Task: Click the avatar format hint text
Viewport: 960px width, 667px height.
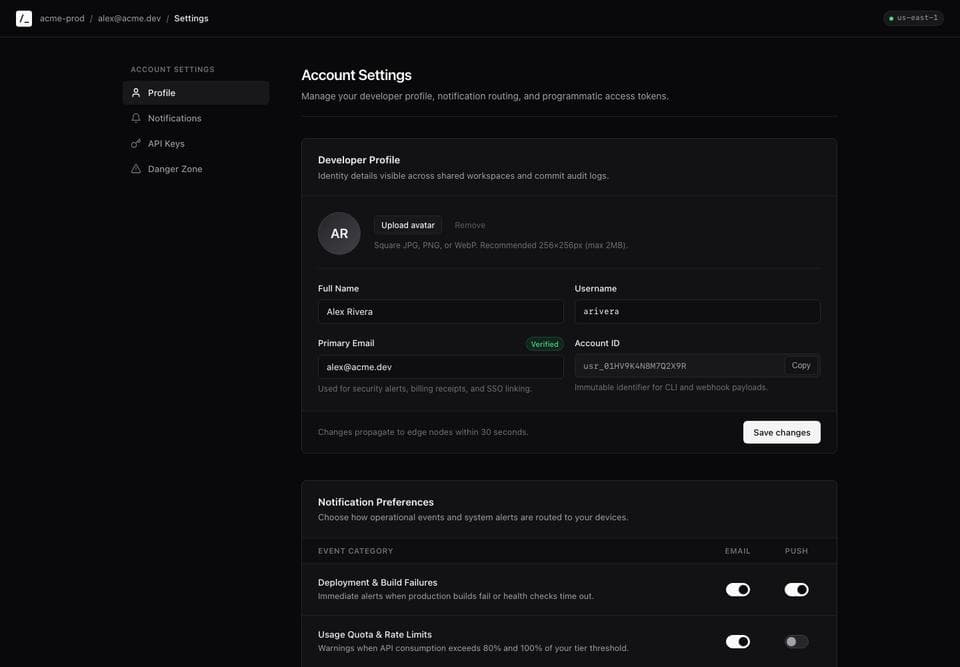Action: click(500, 245)
